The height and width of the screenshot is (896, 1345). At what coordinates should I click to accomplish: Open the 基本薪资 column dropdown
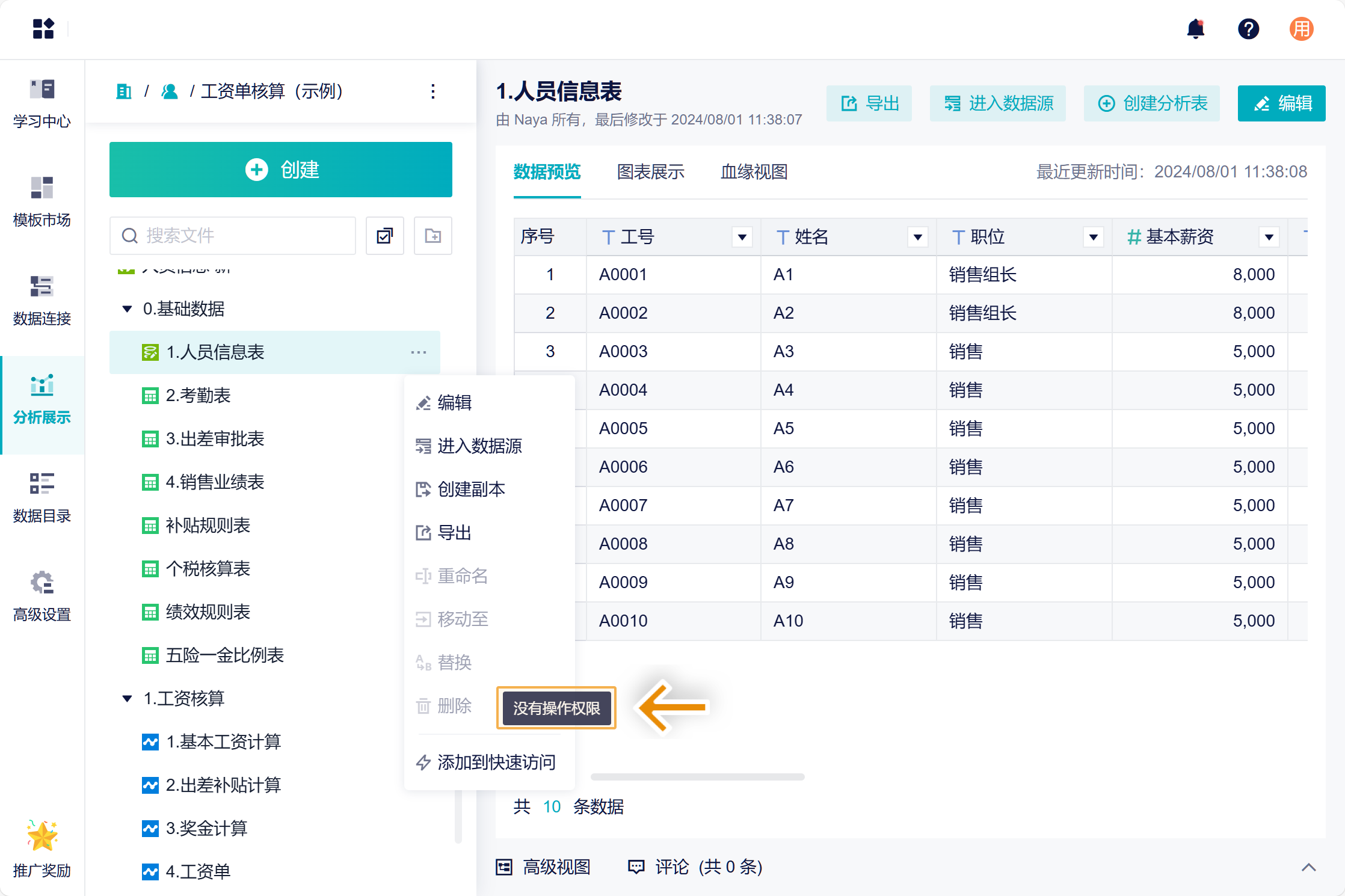(1269, 237)
